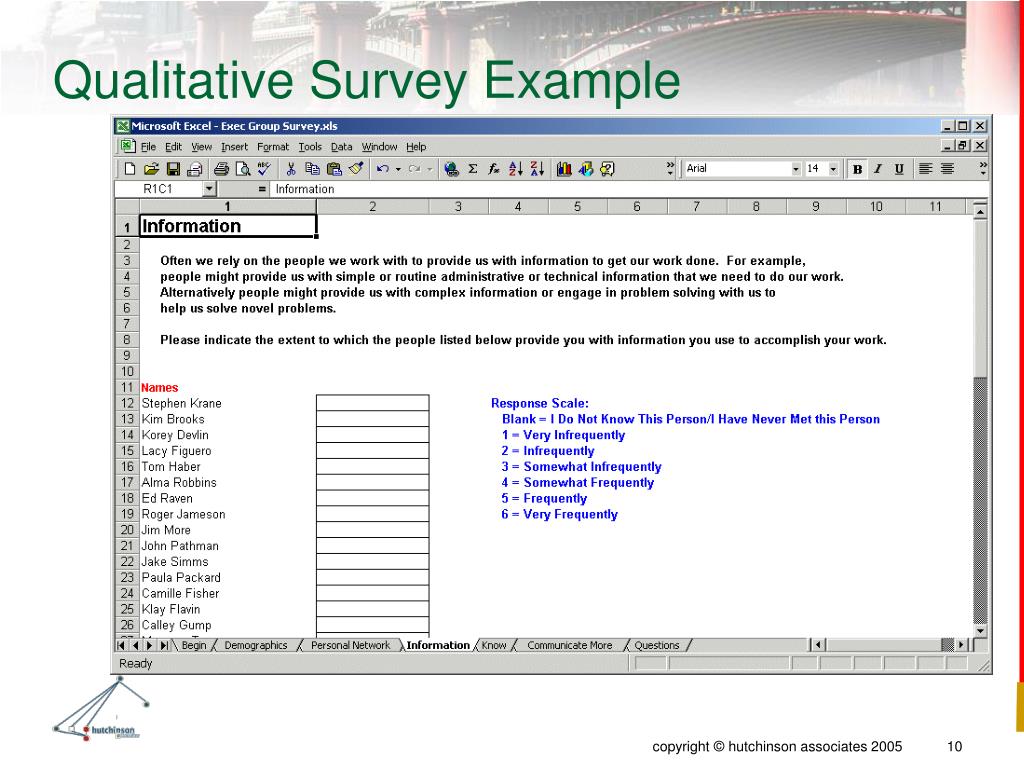This screenshot has width=1024, height=768.
Task: Open the Paste Function fx icon
Action: 494,169
